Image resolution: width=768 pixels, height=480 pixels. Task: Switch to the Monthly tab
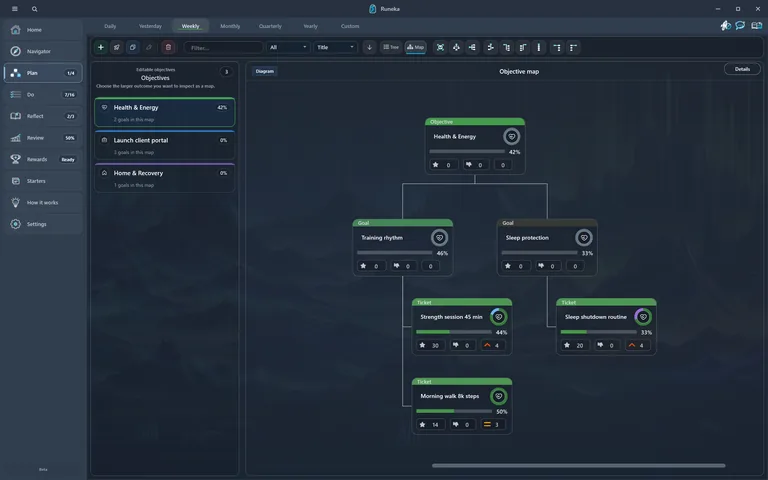230,26
